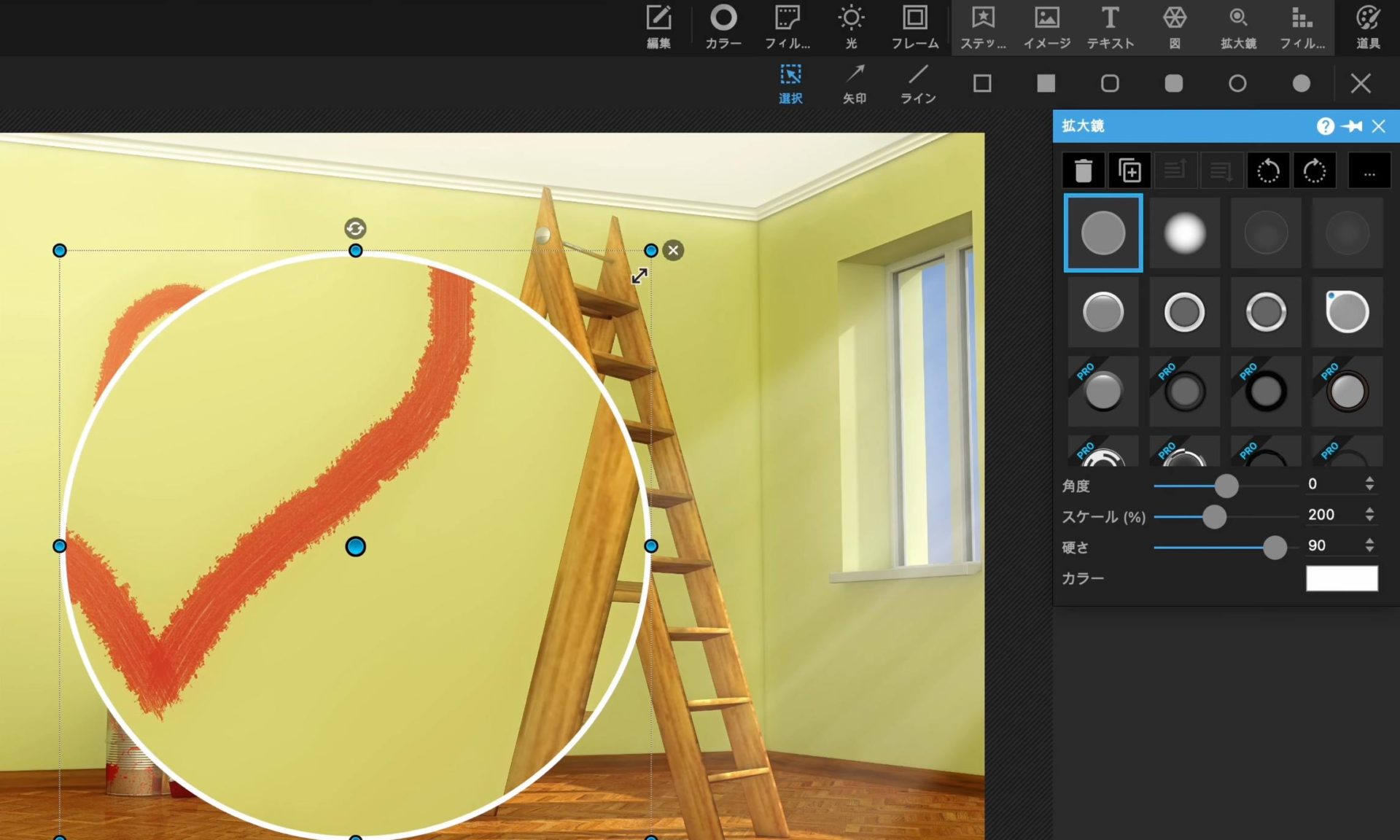The width and height of the screenshot is (1400, 840).
Task: Rotate counter-clockwise using the panel icon
Action: tap(1268, 171)
